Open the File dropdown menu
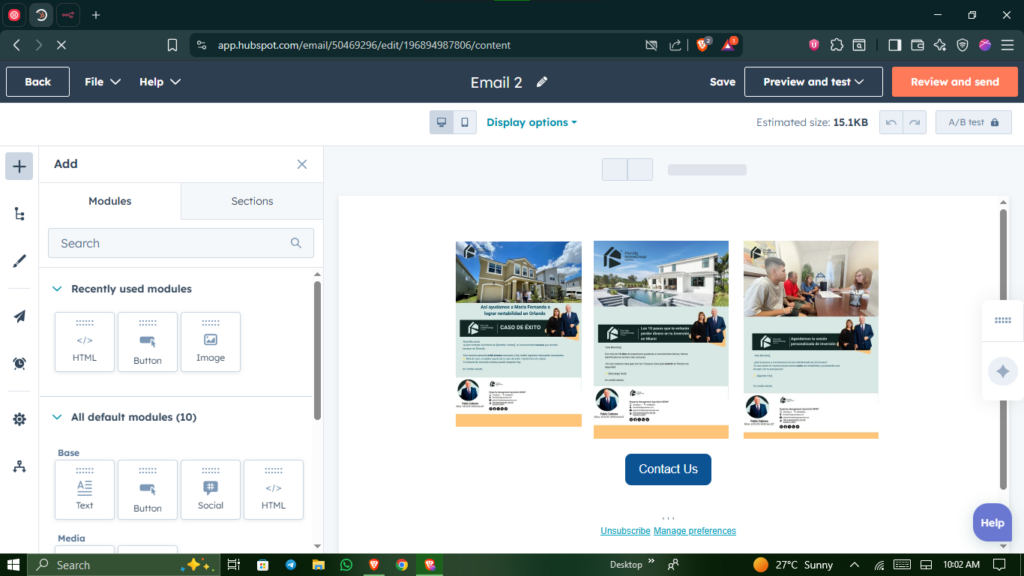 pos(103,82)
